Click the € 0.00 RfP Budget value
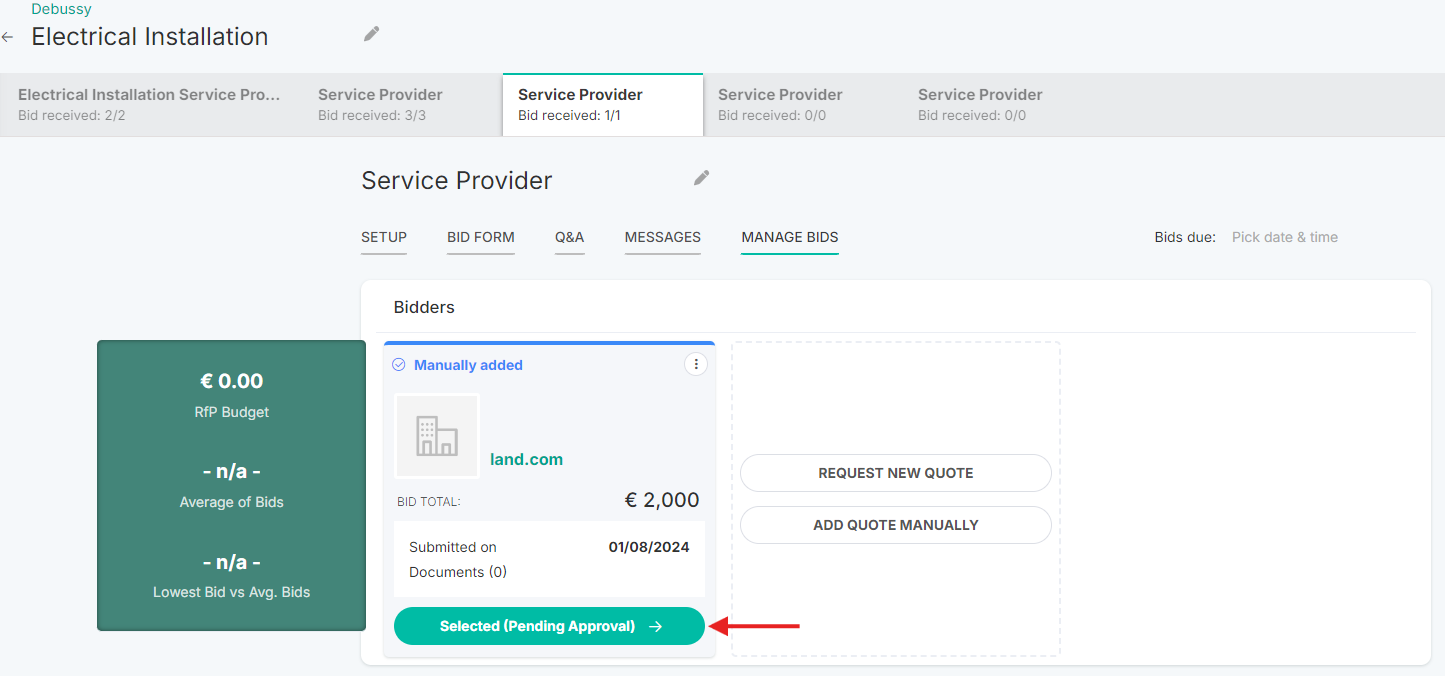1445x676 pixels. click(232, 381)
